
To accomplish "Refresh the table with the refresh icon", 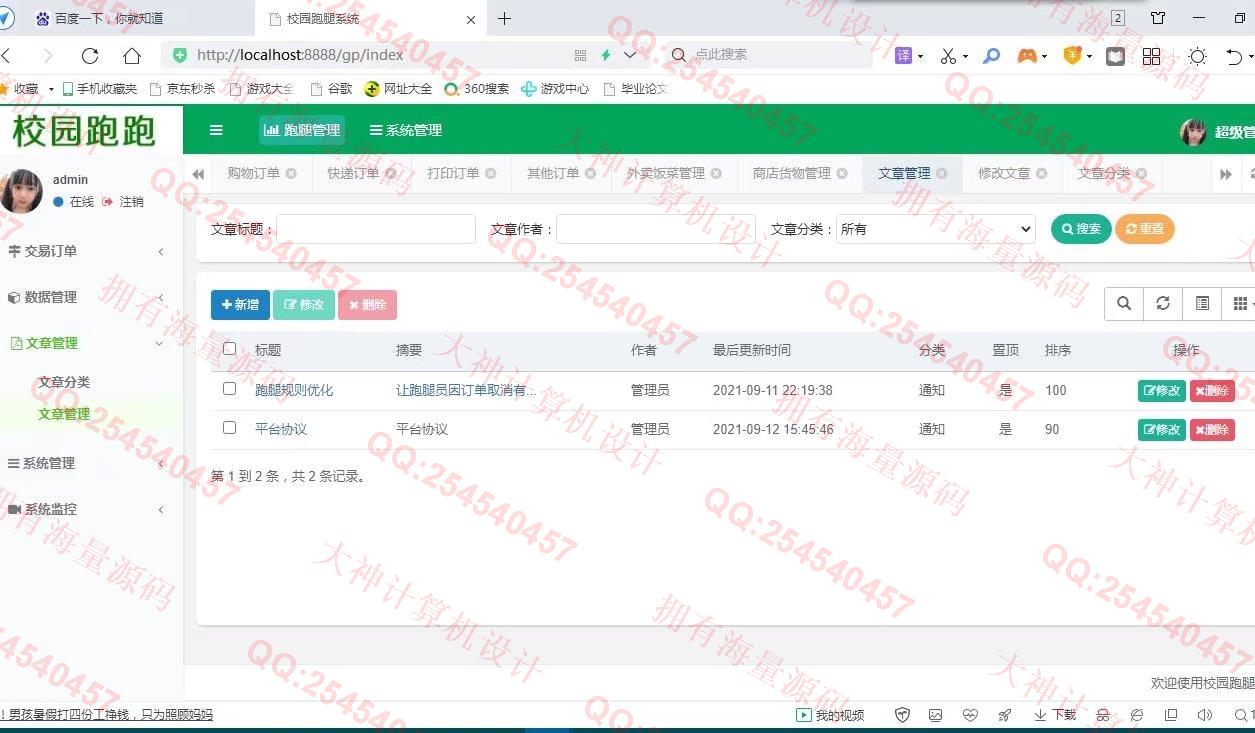I will click(1163, 304).
